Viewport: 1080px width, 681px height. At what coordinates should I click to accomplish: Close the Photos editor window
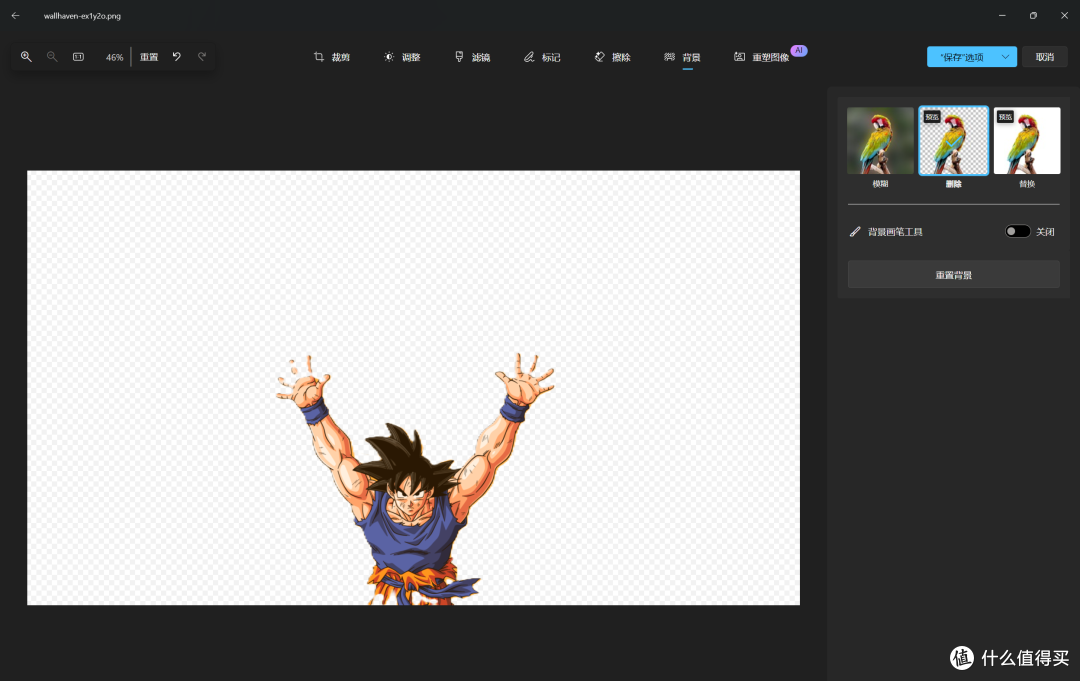click(1064, 15)
